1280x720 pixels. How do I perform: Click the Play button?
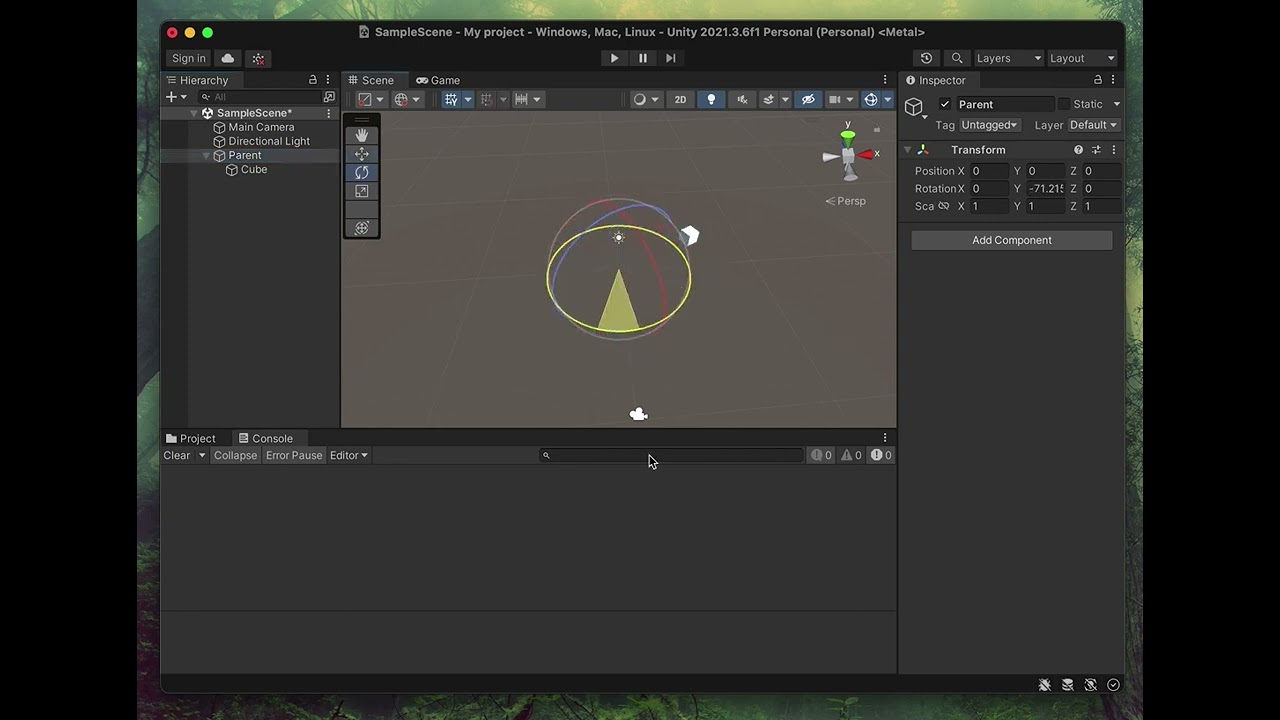coord(614,58)
